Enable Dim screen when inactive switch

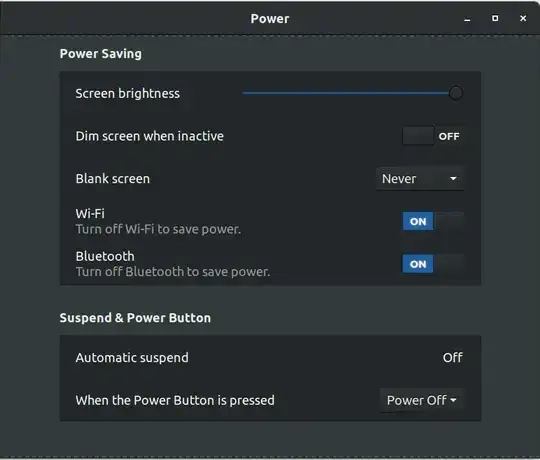tap(433, 136)
